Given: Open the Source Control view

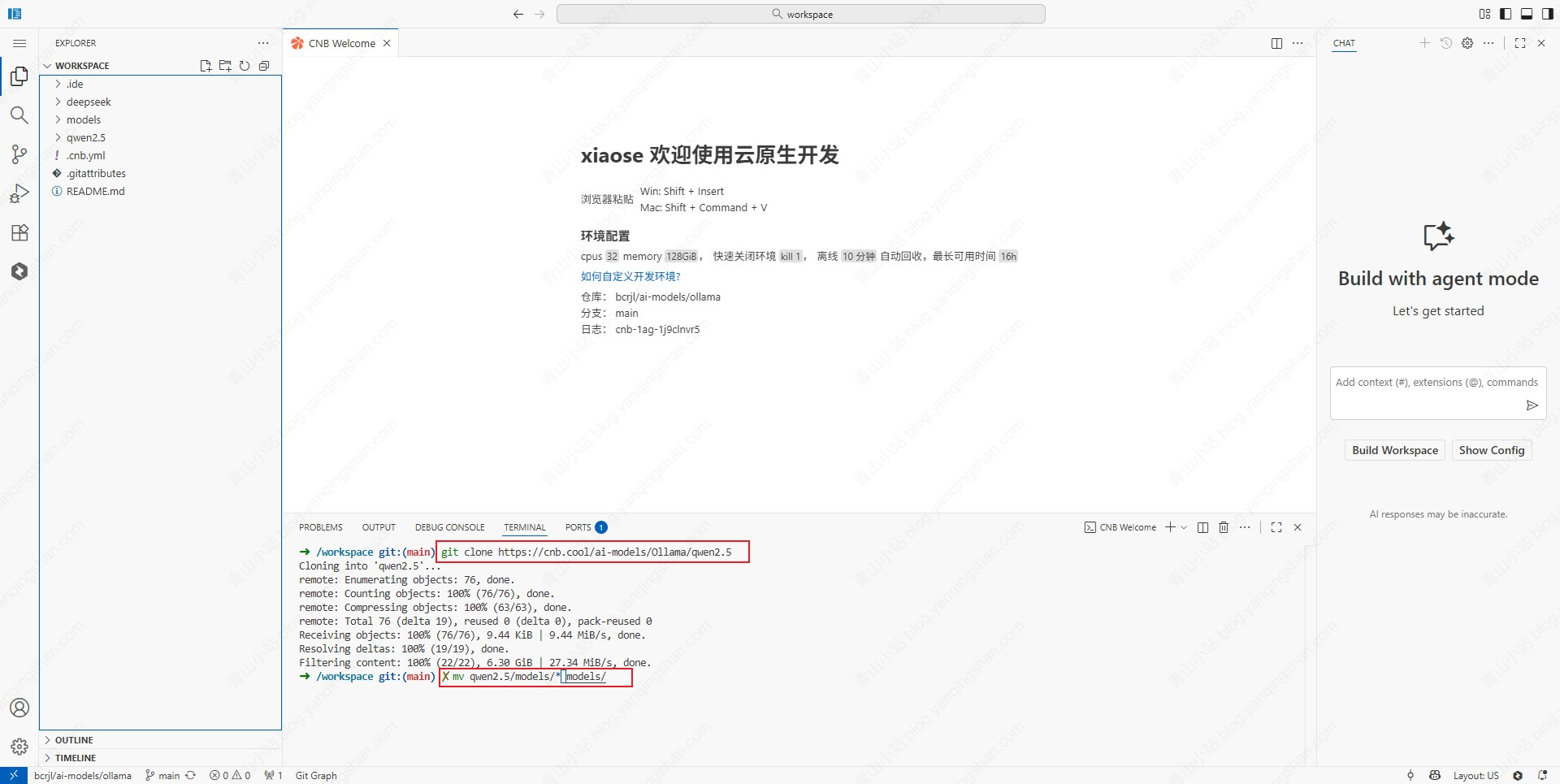Looking at the screenshot, I should click(x=19, y=154).
